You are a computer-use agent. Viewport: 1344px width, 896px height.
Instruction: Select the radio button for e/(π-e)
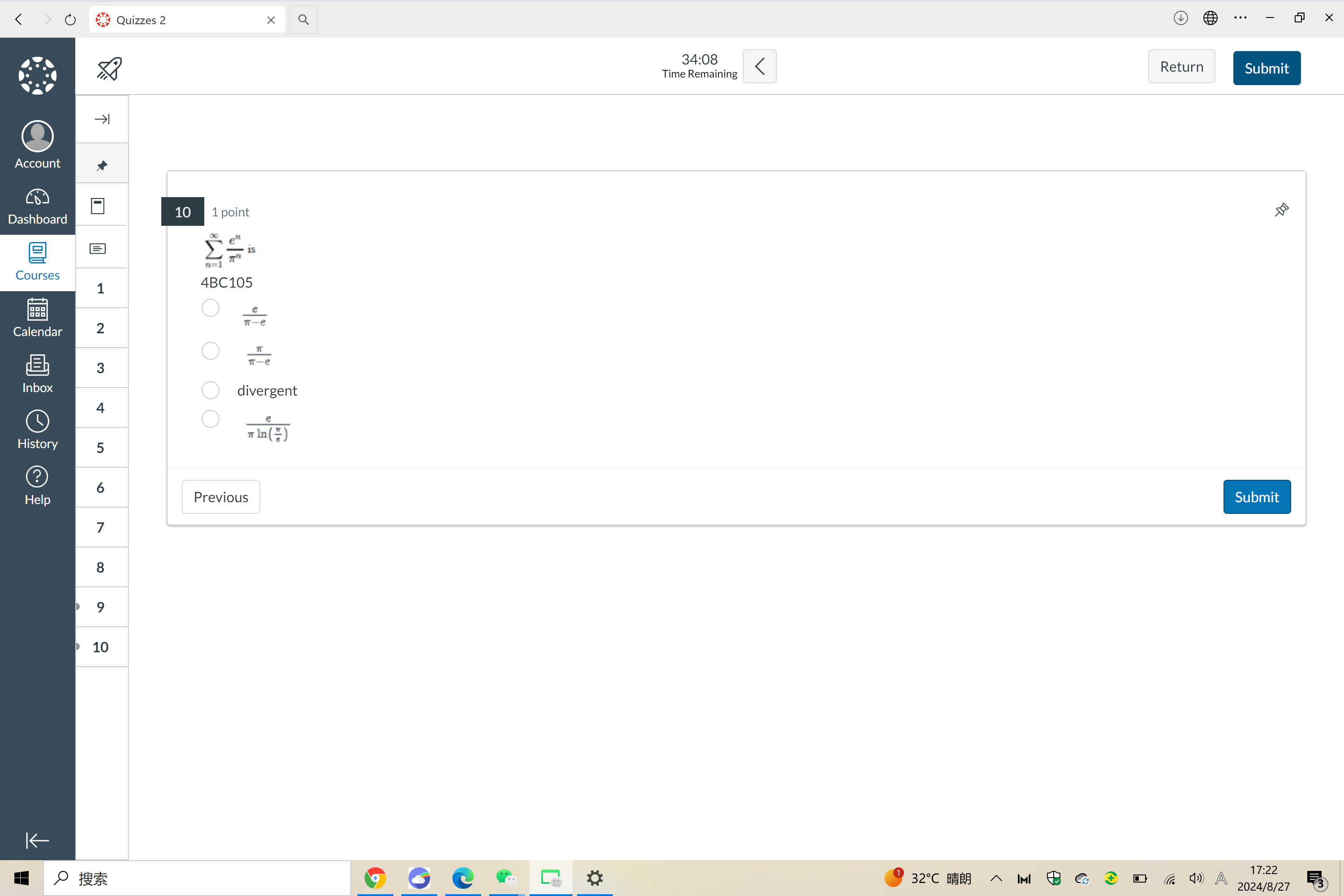pos(210,308)
